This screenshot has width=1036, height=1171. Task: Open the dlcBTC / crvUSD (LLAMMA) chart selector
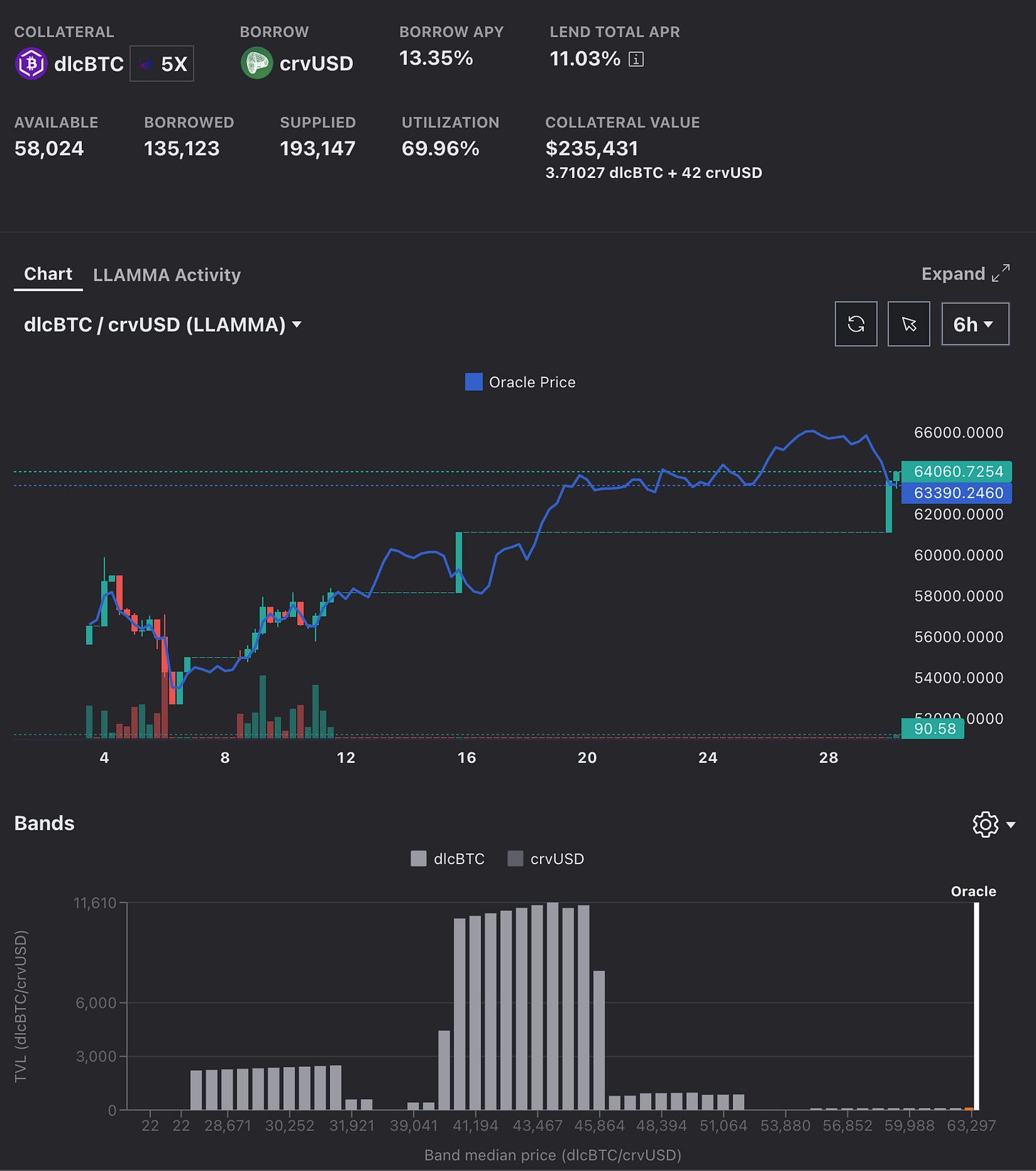(x=163, y=325)
